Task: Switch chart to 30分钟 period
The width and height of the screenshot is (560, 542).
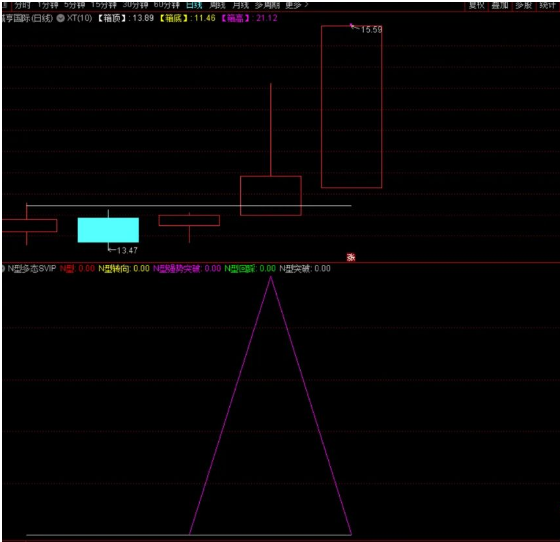Action: pyautogui.click(x=135, y=5)
